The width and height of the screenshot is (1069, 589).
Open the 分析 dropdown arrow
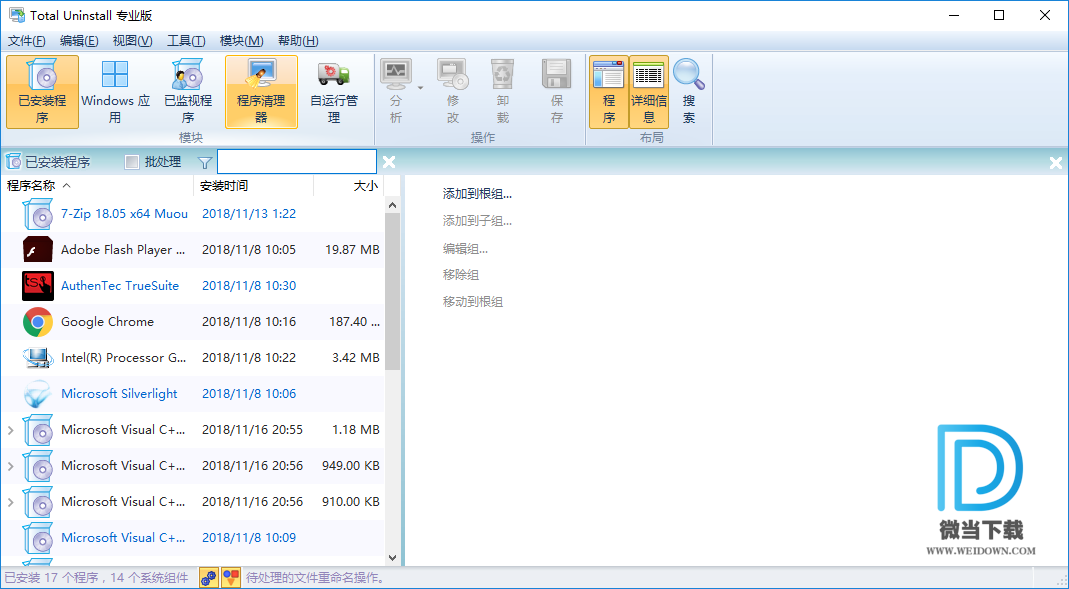click(421, 88)
